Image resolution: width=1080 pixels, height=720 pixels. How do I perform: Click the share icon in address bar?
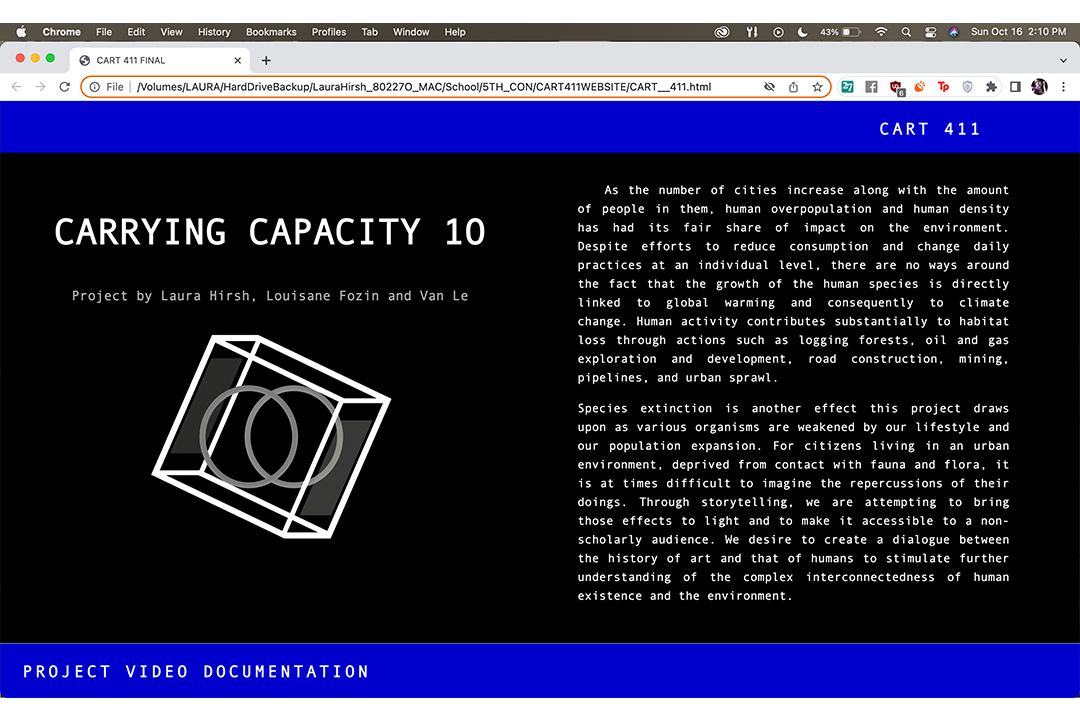(793, 87)
